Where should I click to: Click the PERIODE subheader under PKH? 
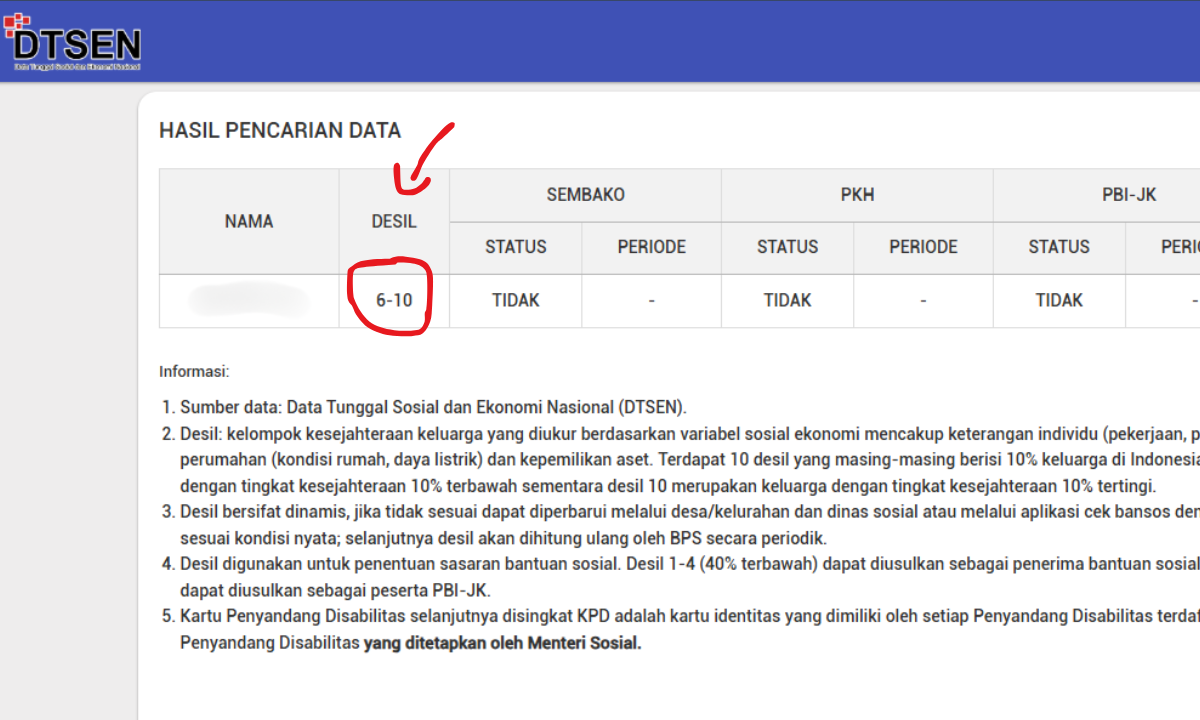(923, 247)
